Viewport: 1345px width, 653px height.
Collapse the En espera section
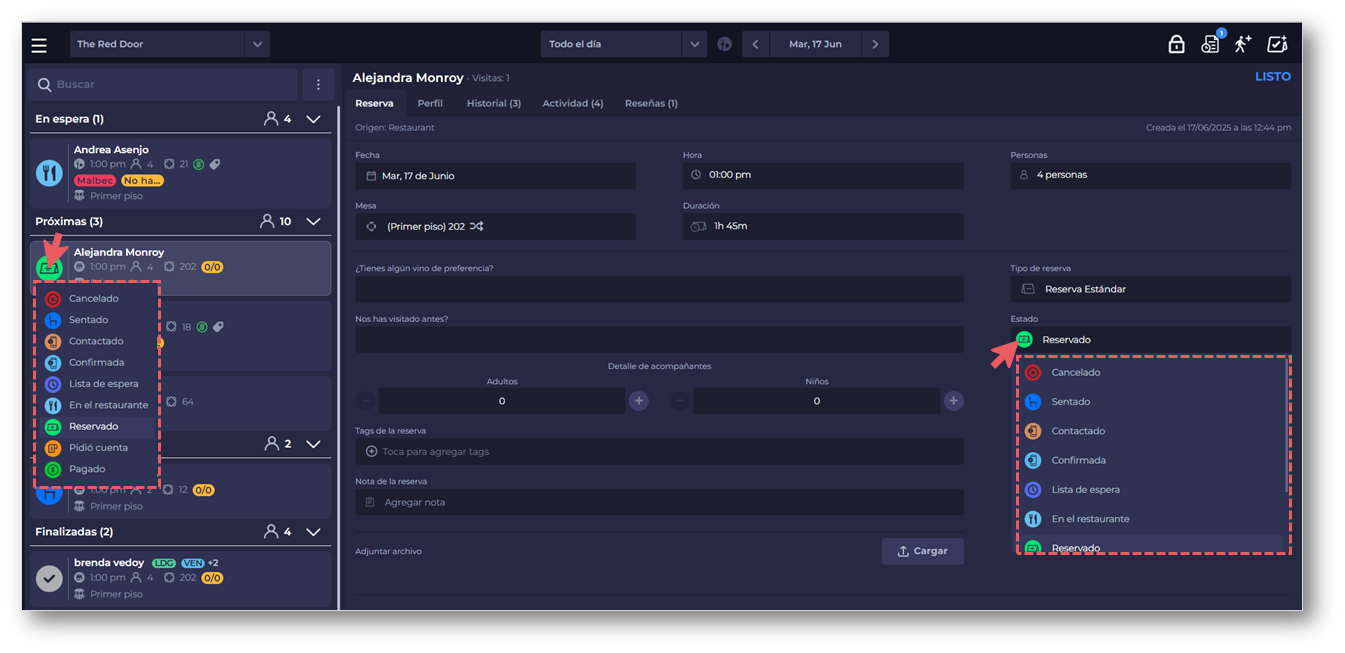(313, 119)
